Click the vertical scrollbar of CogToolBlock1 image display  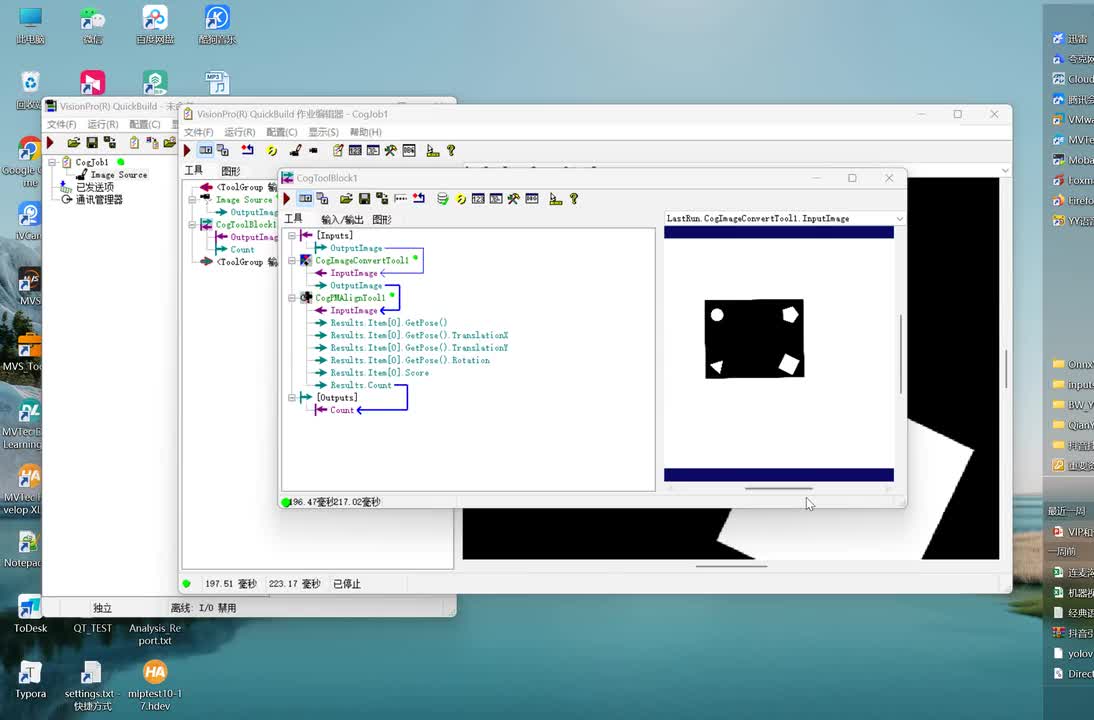click(x=901, y=353)
